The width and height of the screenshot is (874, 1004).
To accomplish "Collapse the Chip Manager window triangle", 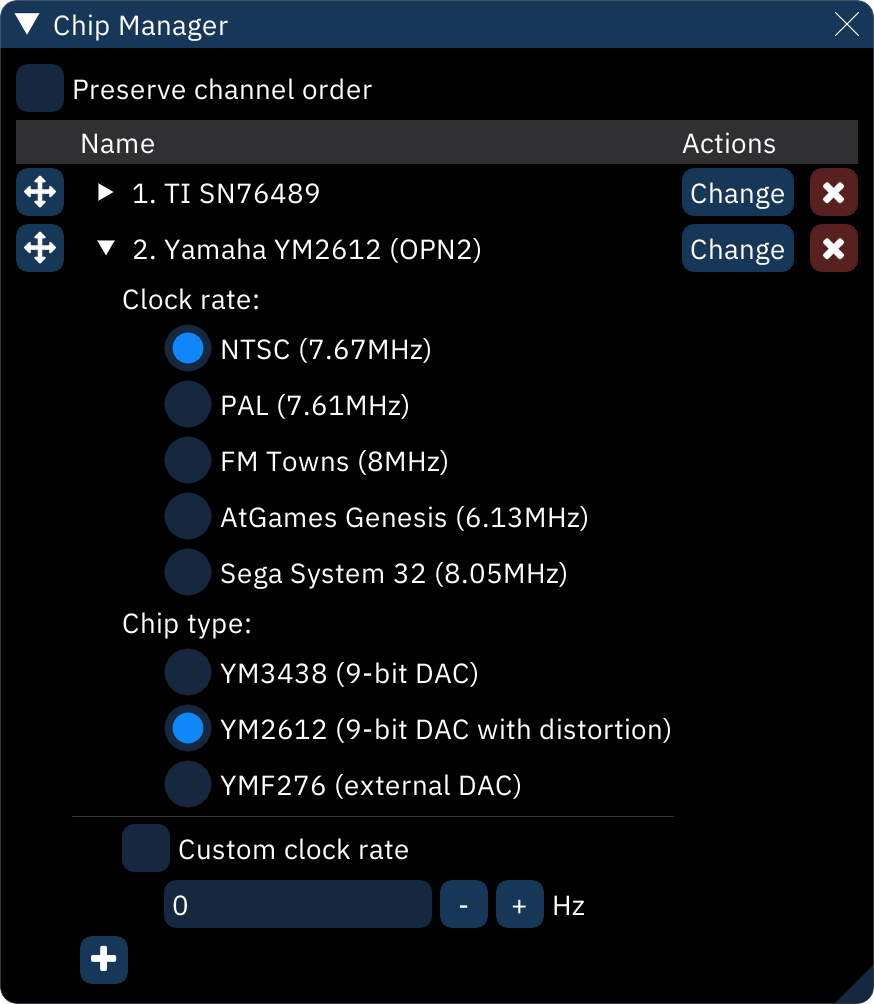I will click(x=27, y=25).
